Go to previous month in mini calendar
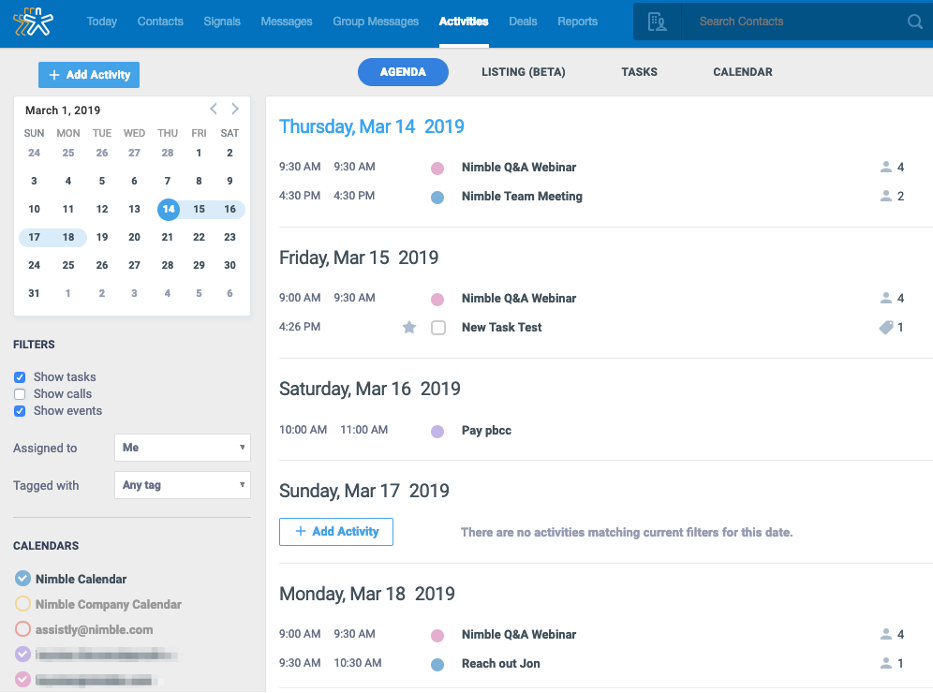The image size is (933, 693). (214, 109)
